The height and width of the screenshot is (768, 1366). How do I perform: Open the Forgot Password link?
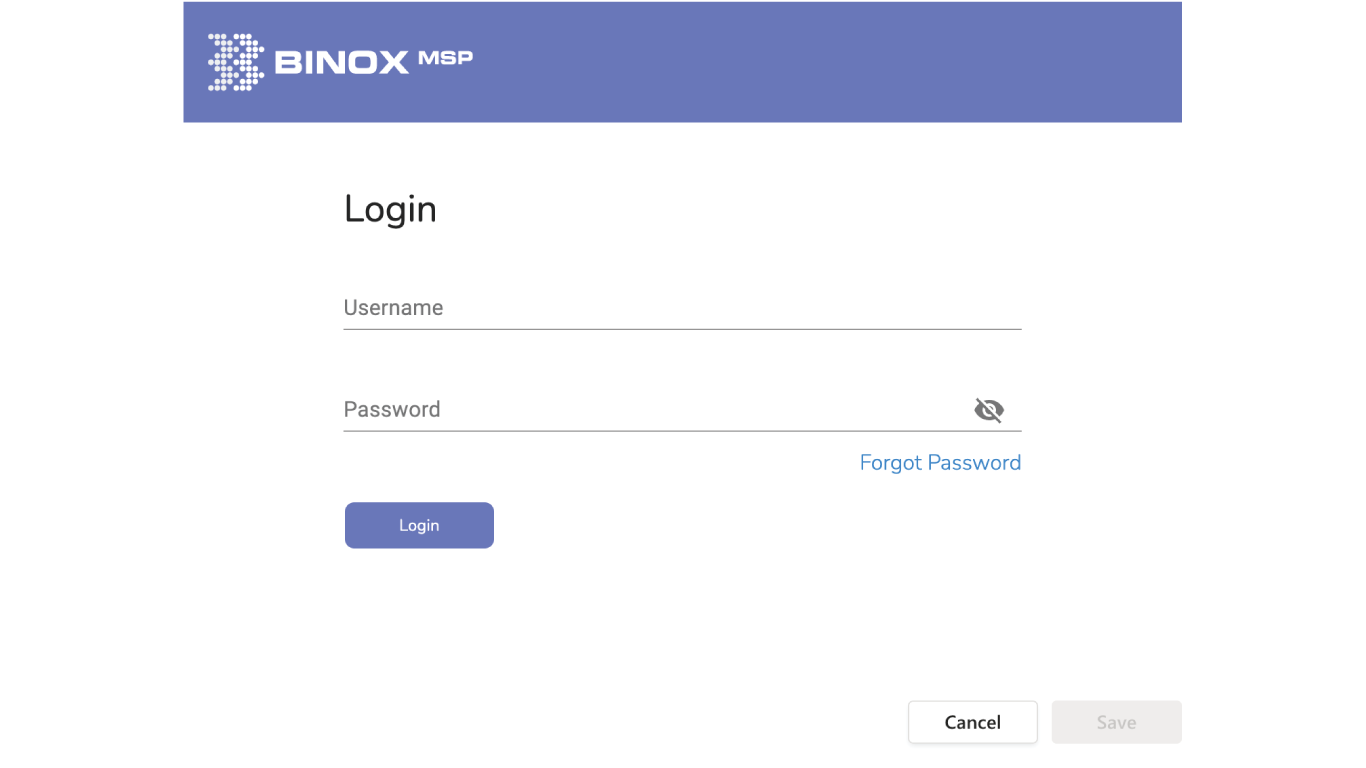pyautogui.click(x=940, y=463)
